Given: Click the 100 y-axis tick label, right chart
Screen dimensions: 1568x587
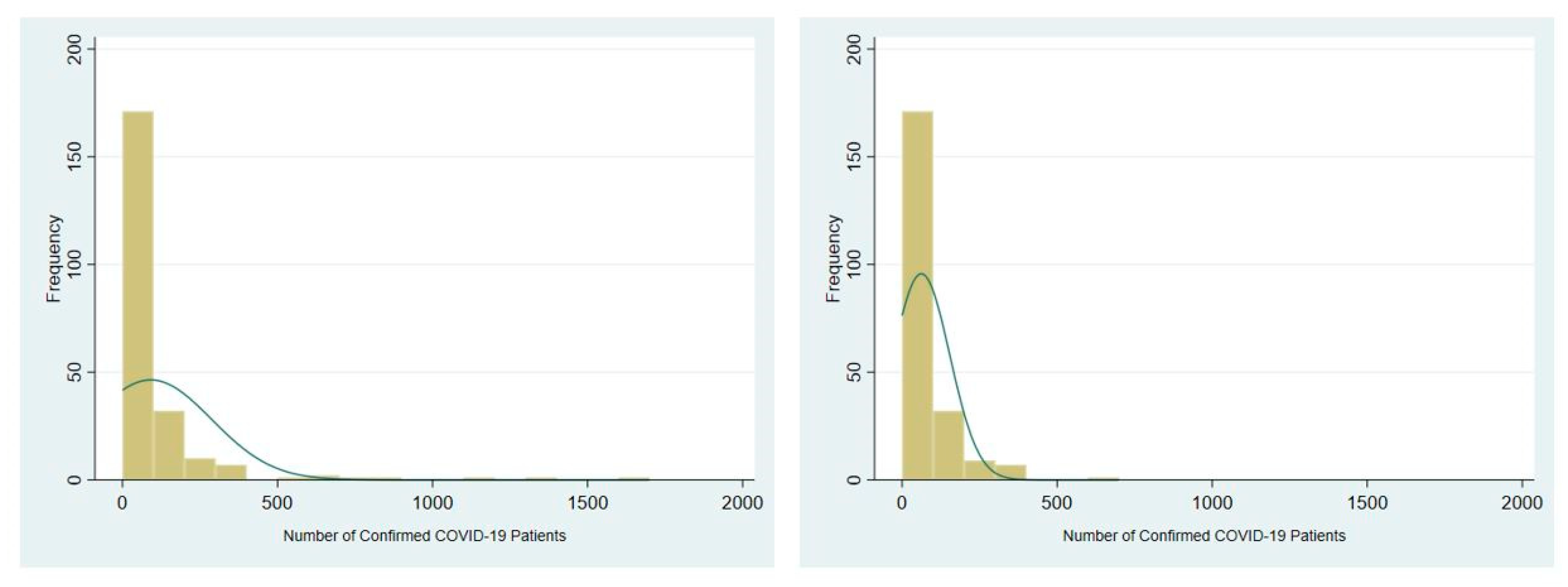Looking at the screenshot, I should coord(853,264).
